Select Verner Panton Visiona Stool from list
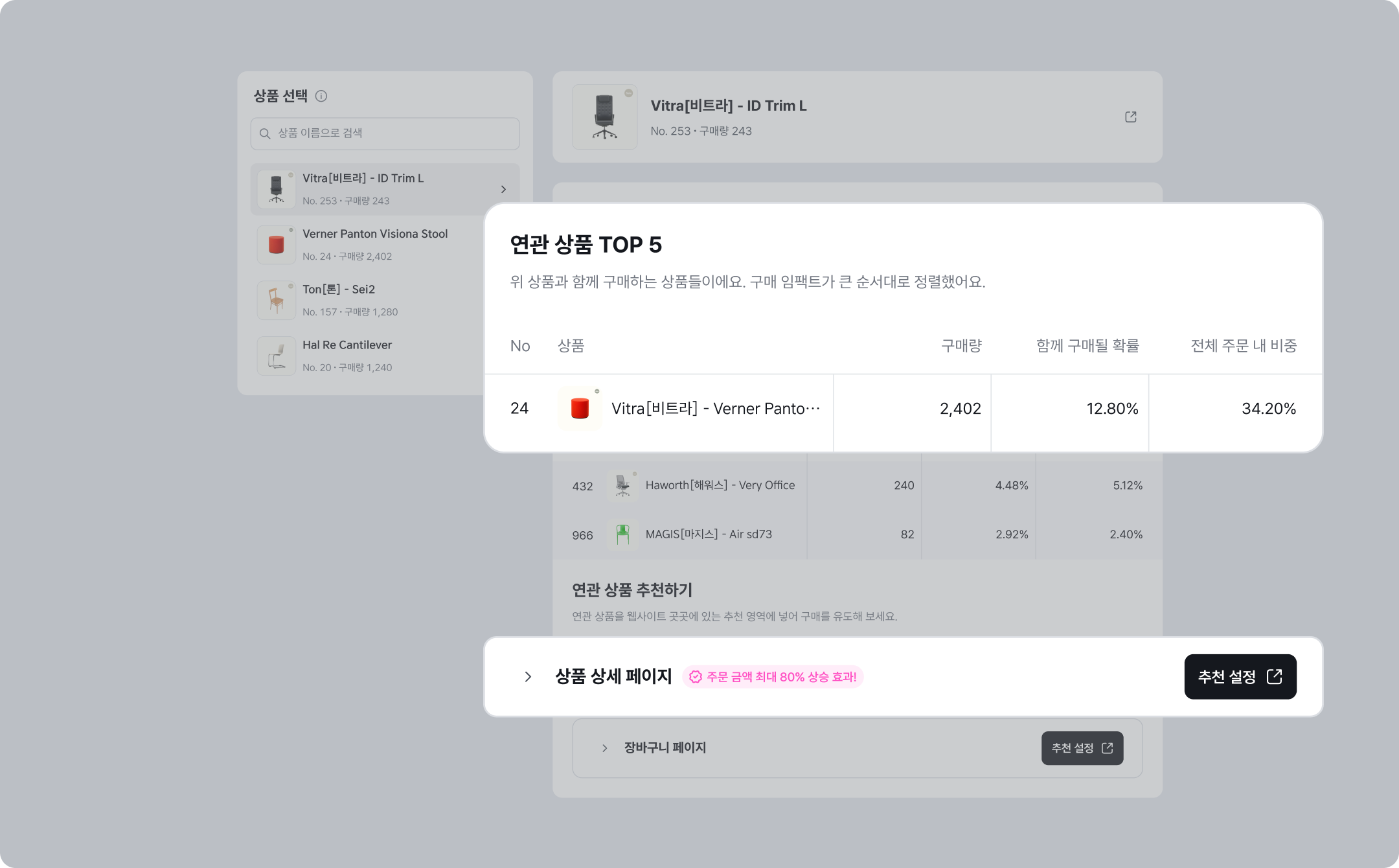This screenshot has height=868, width=1399. pyautogui.click(x=374, y=244)
